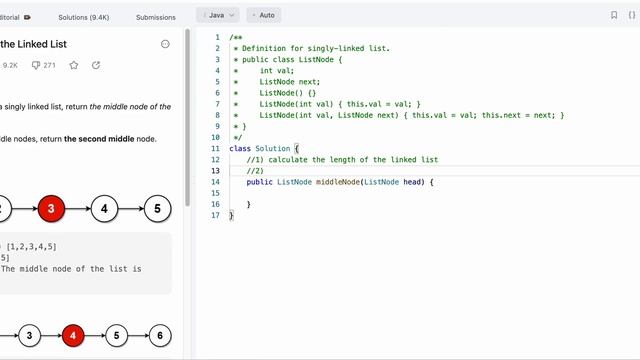Click the red node 3 in diagram
This screenshot has width=640, height=360.
[51, 209]
